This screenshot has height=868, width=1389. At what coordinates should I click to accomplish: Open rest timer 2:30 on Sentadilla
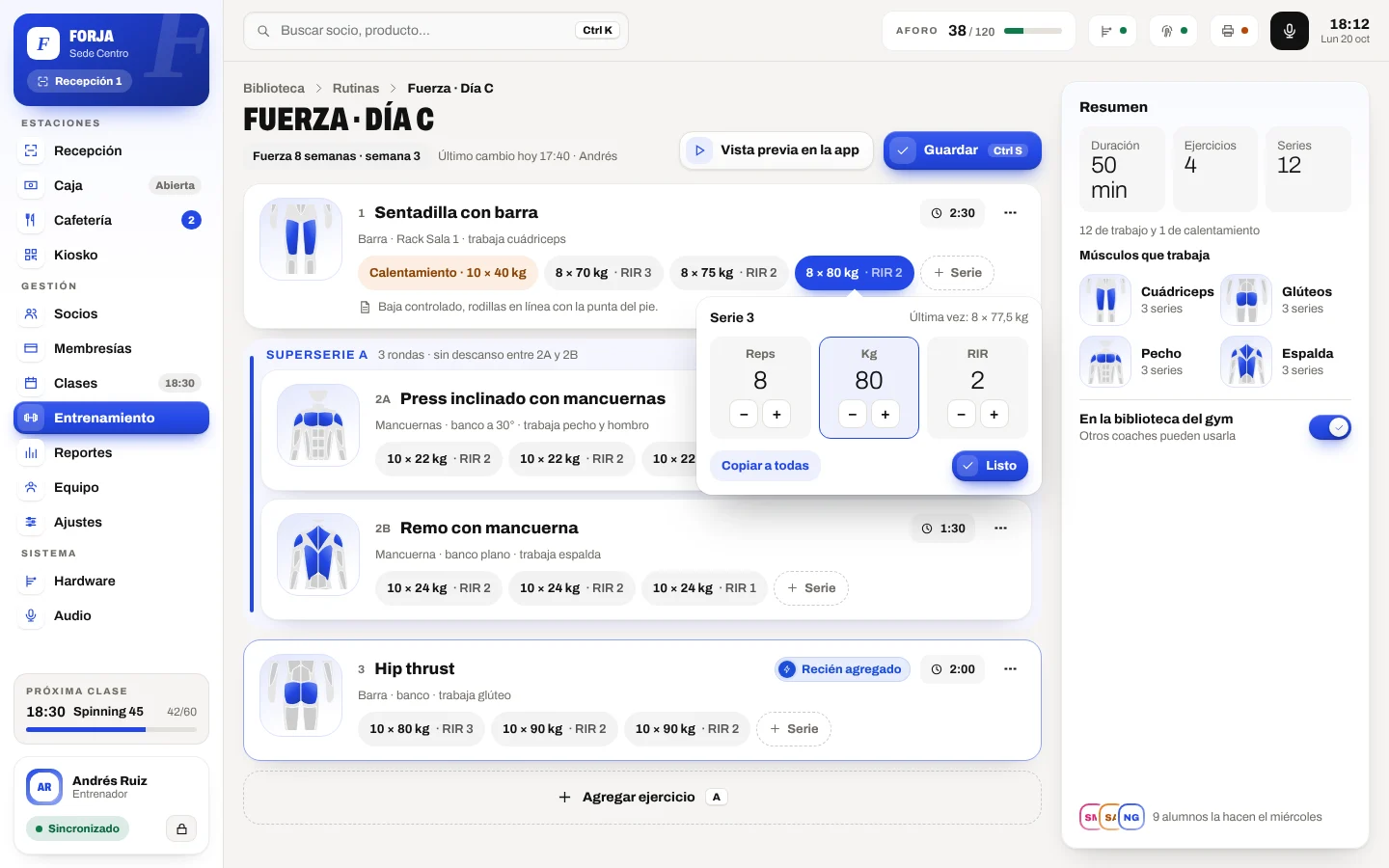pyautogui.click(x=952, y=213)
